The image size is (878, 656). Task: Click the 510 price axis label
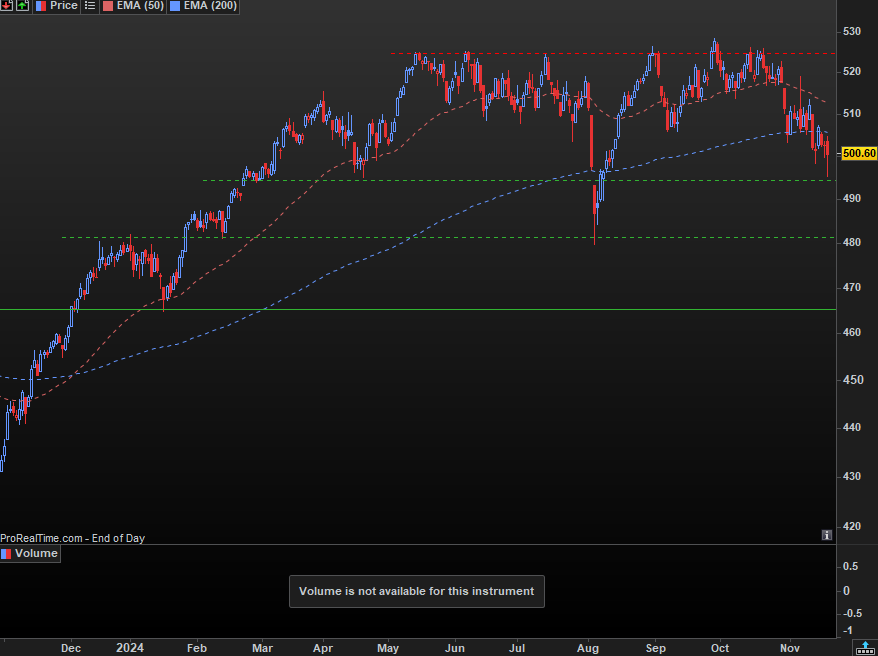(852, 114)
